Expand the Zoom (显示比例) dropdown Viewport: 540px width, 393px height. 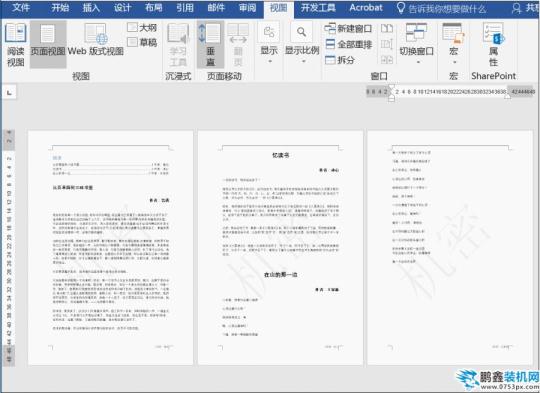302,43
